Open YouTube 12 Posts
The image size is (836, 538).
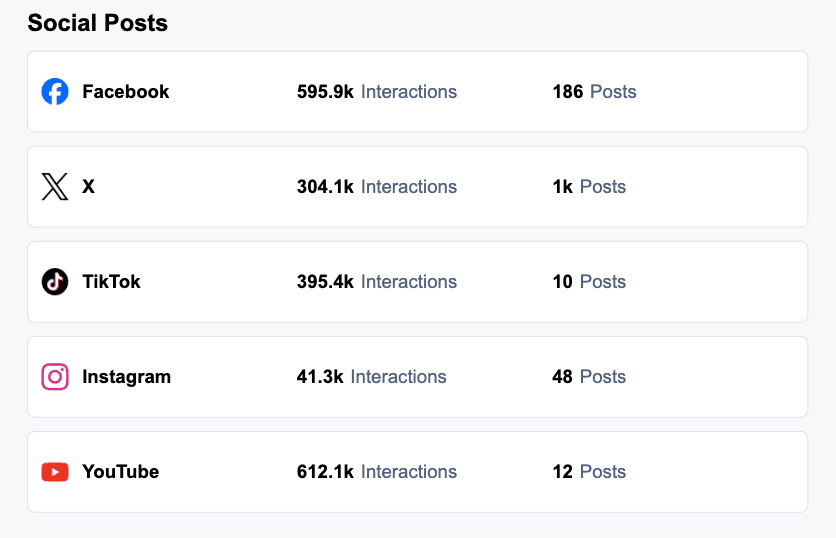coord(589,472)
